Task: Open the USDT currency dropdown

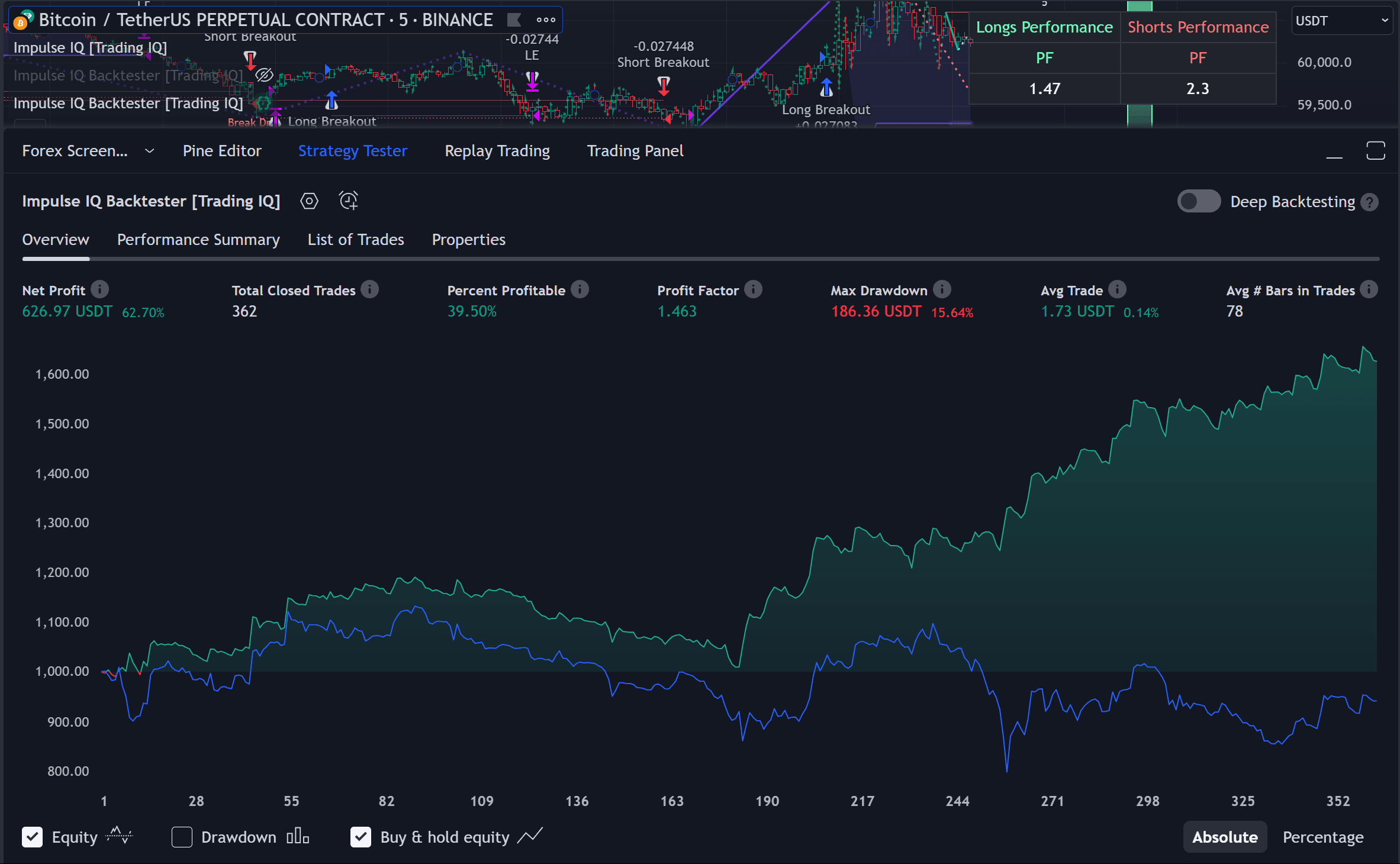Action: pos(1342,21)
